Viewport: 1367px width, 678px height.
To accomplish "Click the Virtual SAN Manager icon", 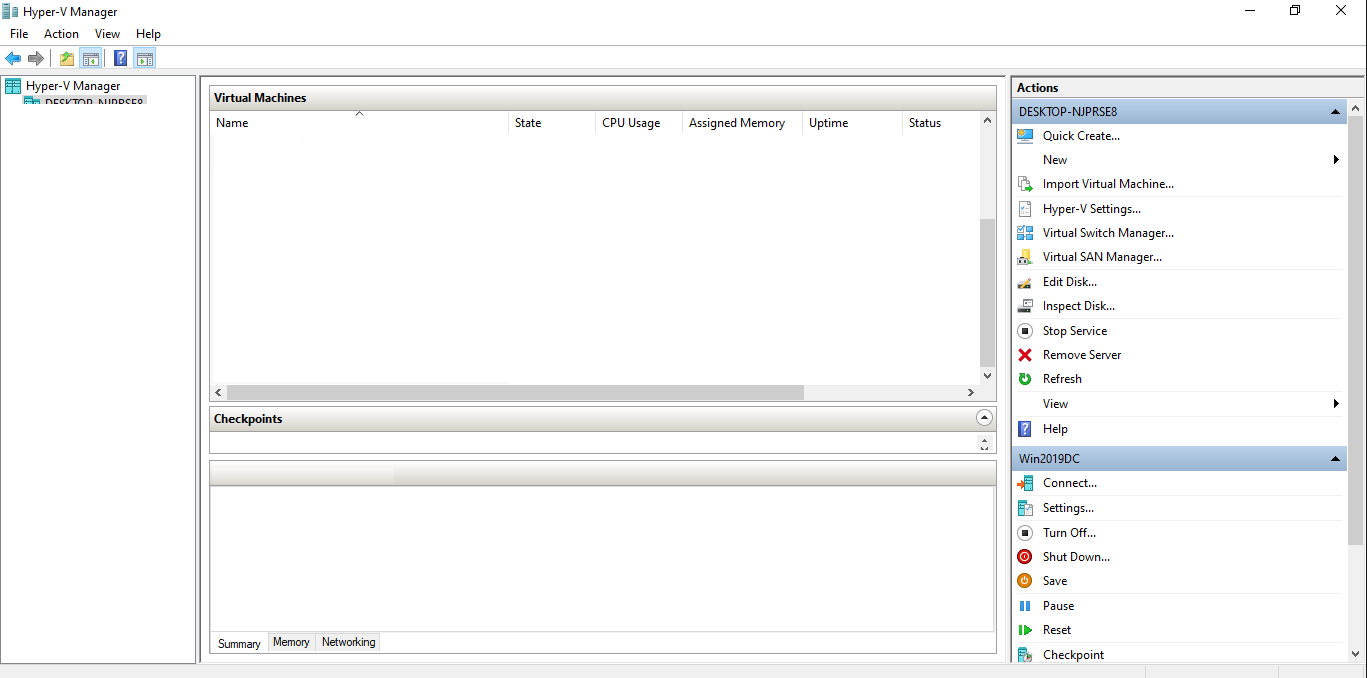I will (1025, 257).
